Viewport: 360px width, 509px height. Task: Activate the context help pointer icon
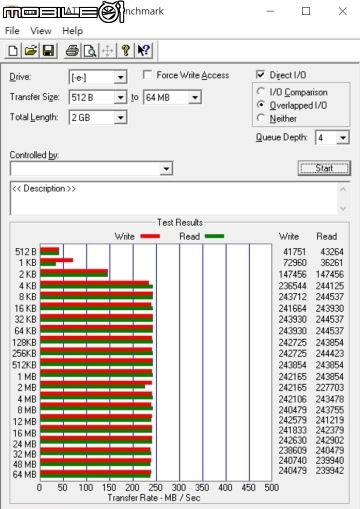pyautogui.click(x=144, y=51)
